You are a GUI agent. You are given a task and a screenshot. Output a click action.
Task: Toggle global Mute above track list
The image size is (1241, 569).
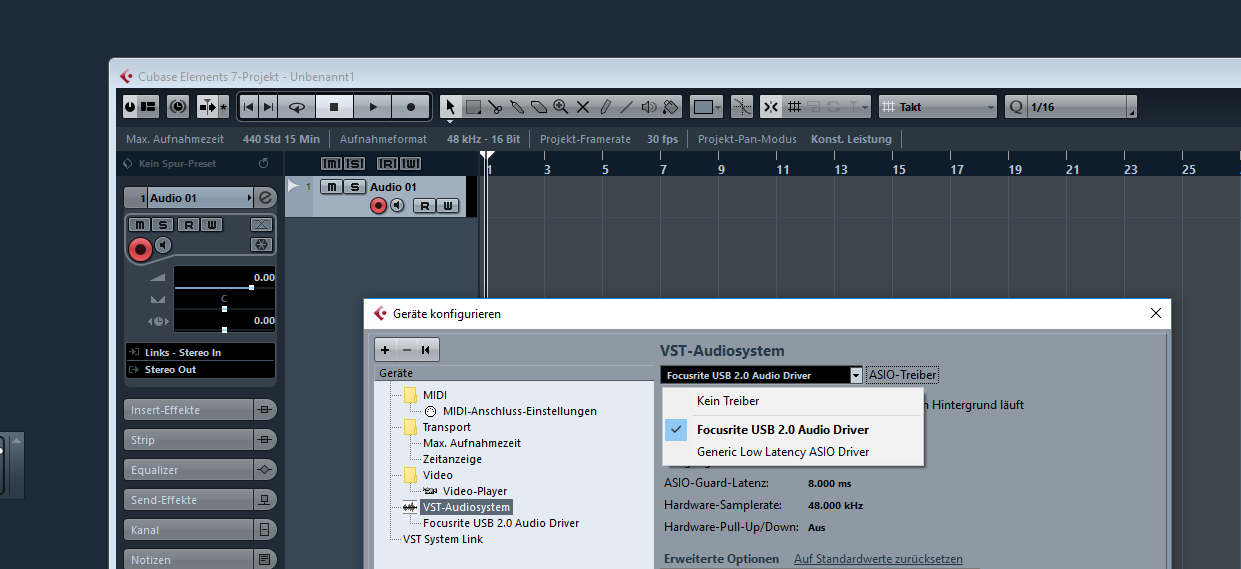pos(331,164)
